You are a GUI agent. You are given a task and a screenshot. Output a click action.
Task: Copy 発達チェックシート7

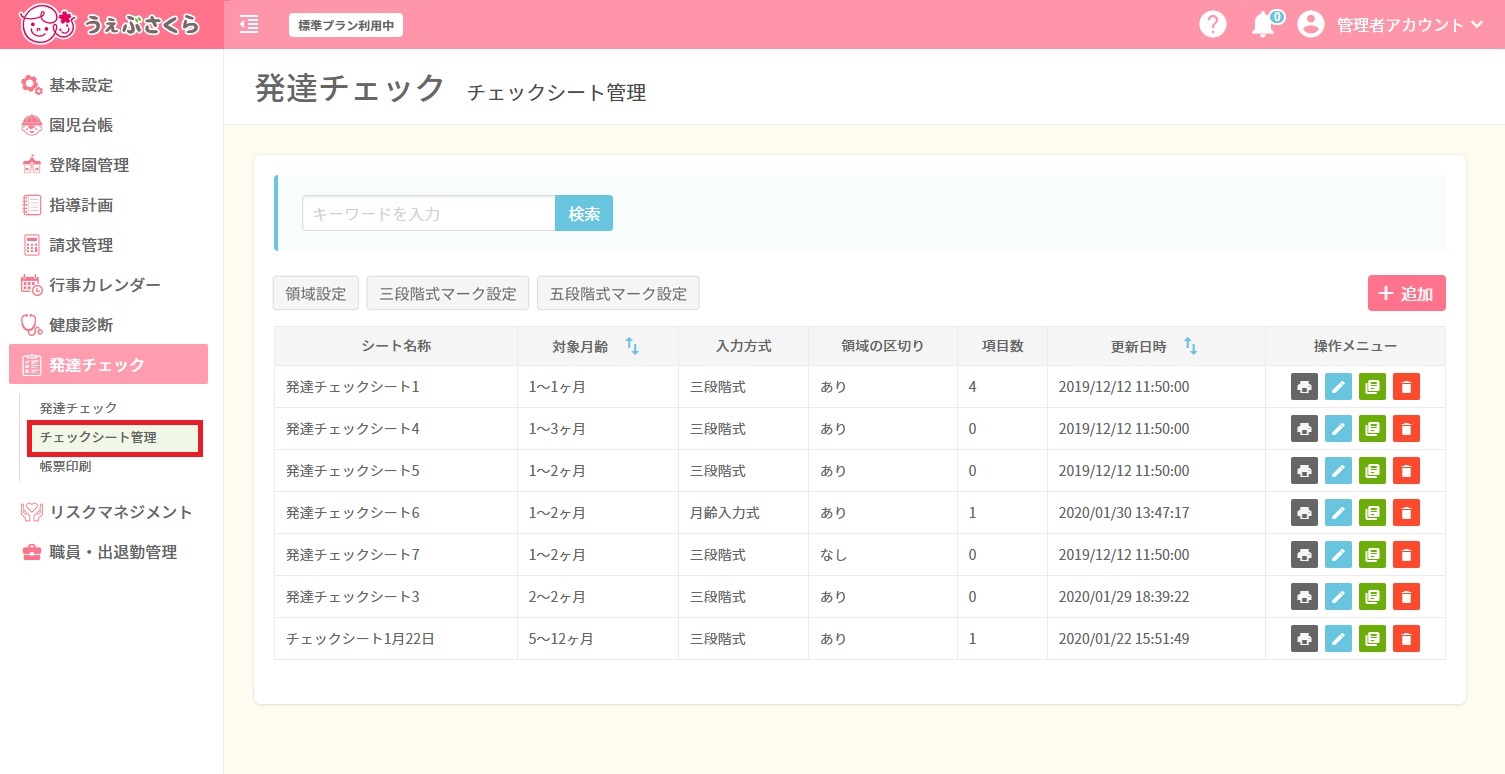pyautogui.click(x=1372, y=555)
